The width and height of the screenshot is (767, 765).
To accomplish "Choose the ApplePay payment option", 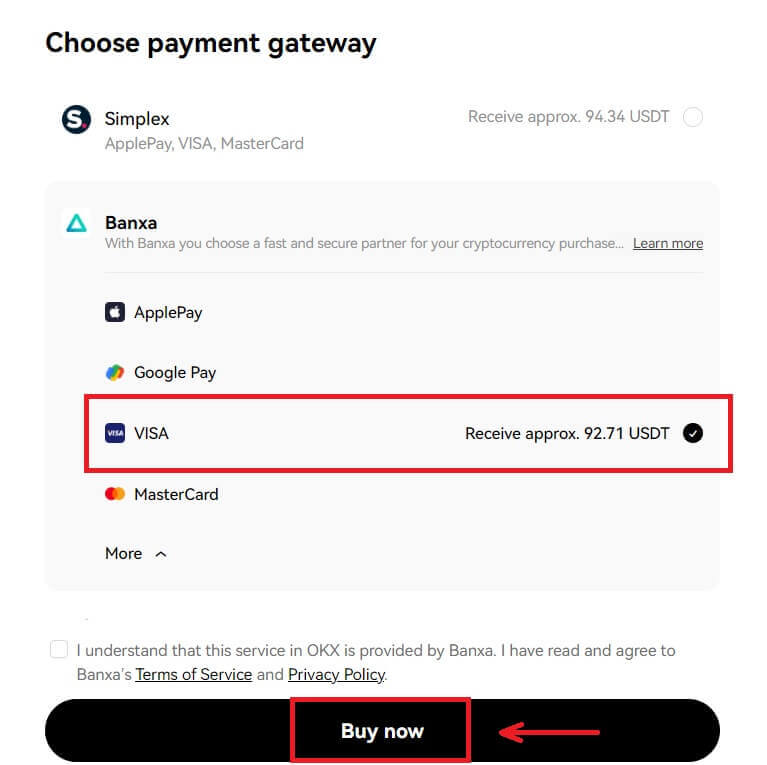I will pyautogui.click(x=168, y=312).
